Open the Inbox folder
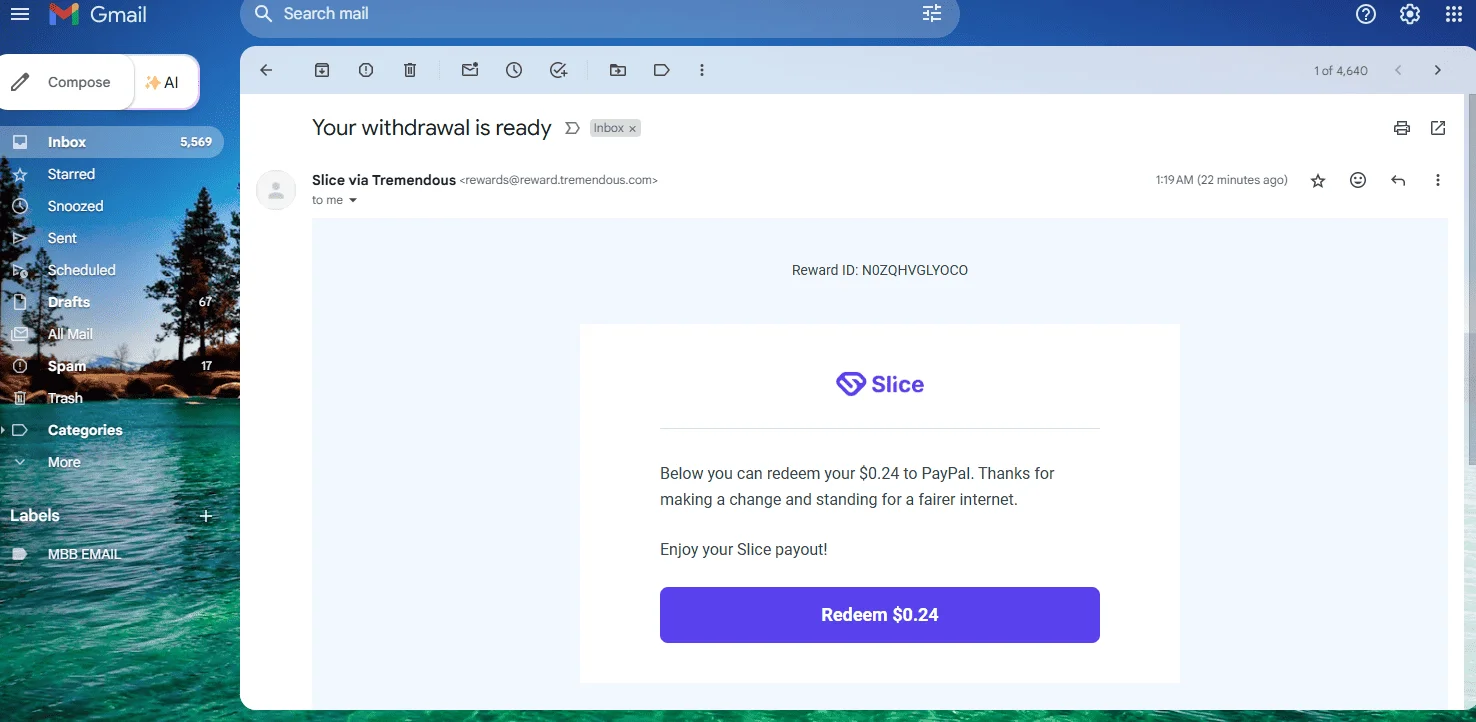The image size is (1476, 722). (112, 142)
